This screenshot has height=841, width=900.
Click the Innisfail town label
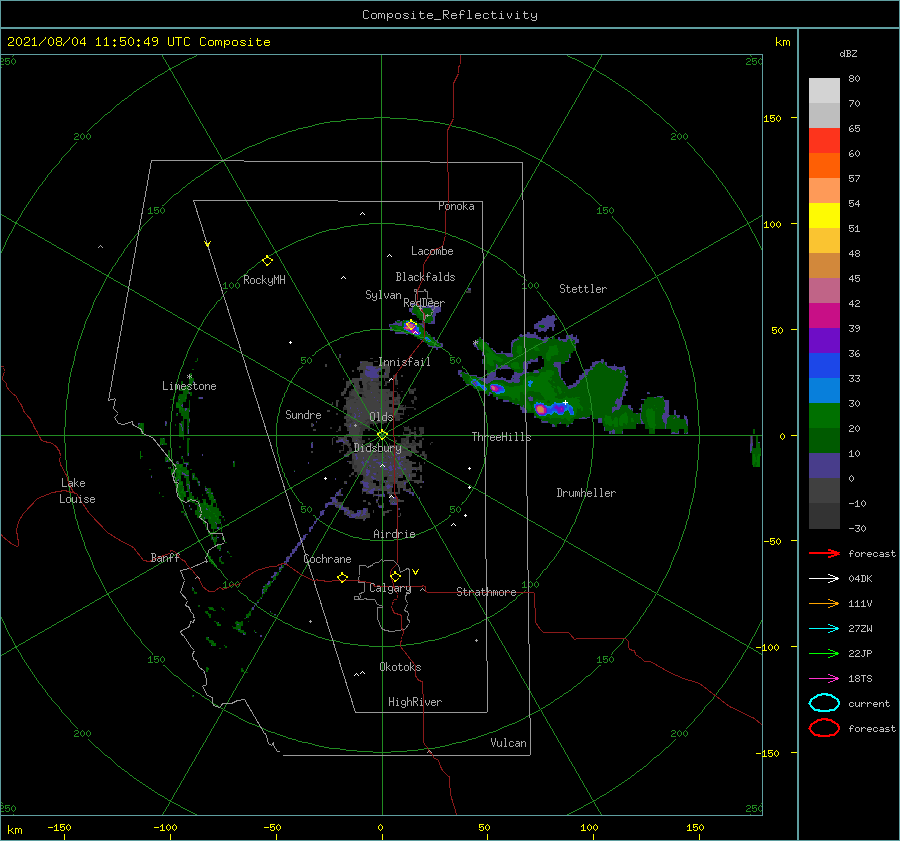coord(404,362)
